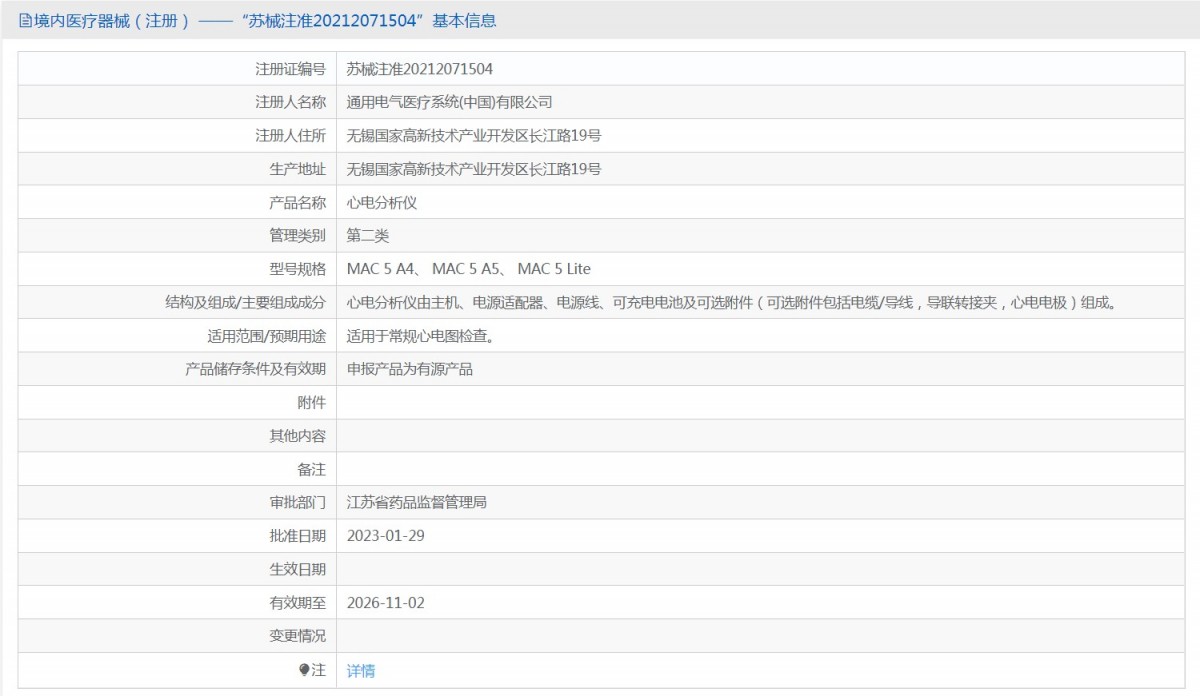
Task: Select the product name 心电分析仪
Action: 382,202
